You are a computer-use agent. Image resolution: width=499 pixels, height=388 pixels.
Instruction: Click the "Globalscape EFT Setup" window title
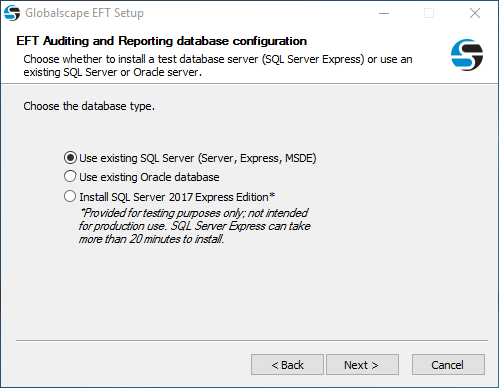(84, 13)
